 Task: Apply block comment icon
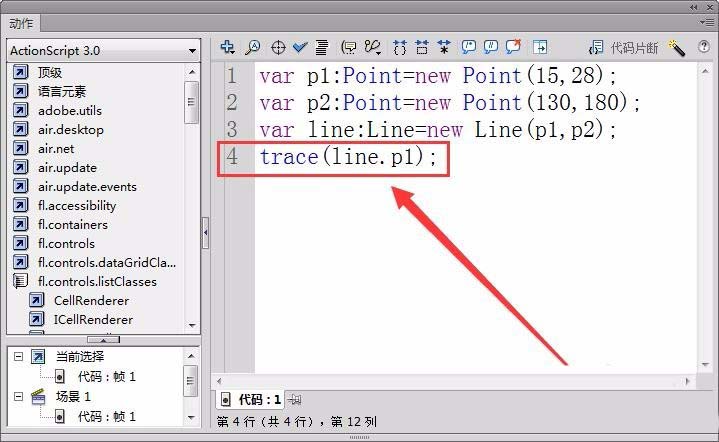click(x=469, y=47)
